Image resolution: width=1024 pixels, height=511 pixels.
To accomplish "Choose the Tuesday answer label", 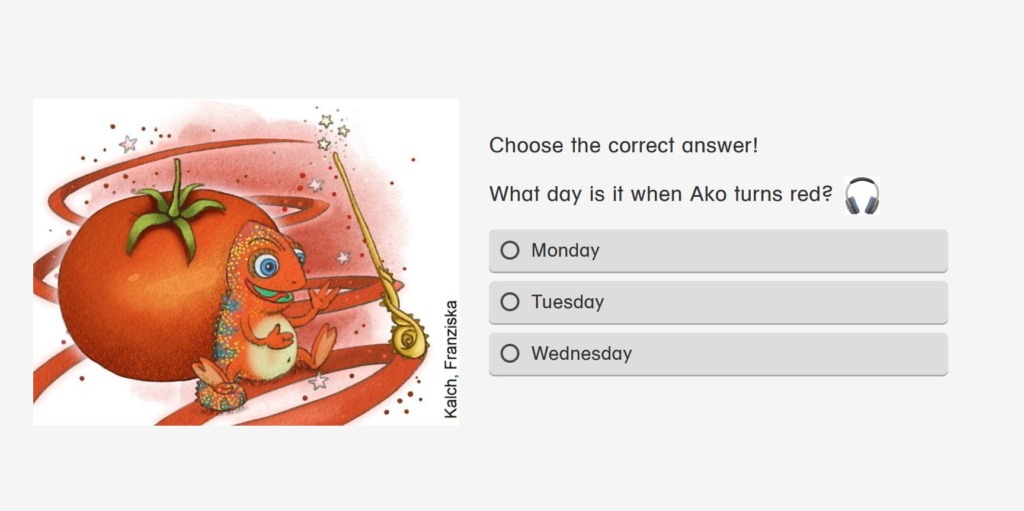I will (x=567, y=302).
